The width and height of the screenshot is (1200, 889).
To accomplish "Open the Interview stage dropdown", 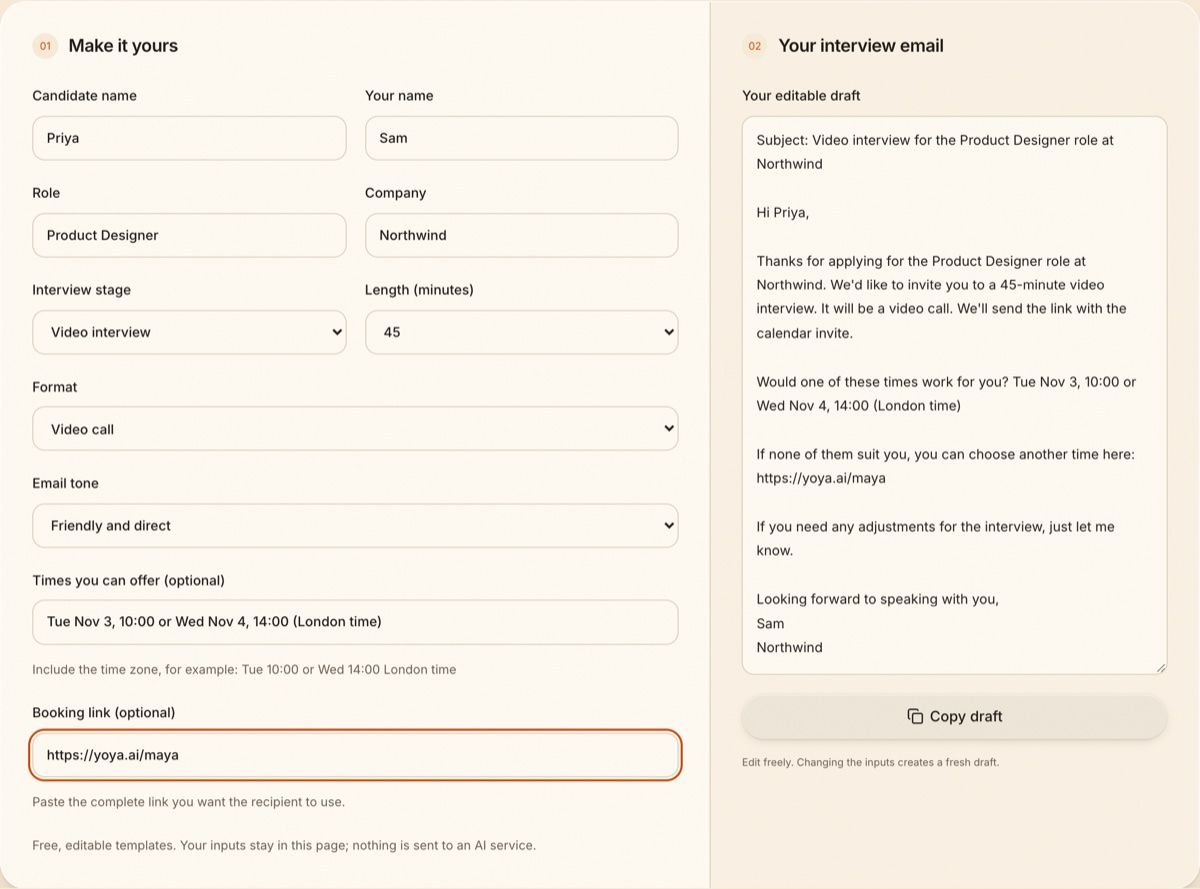I will [x=189, y=332].
